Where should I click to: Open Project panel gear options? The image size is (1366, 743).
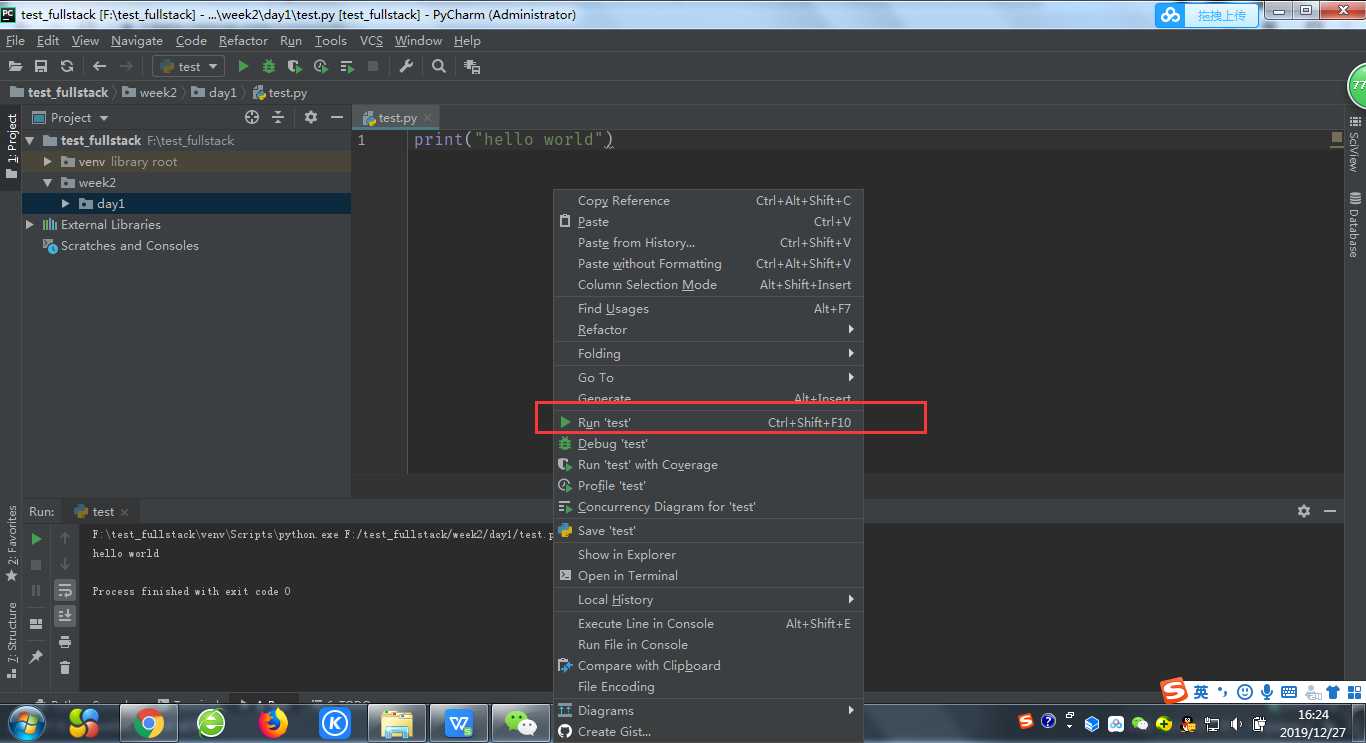tap(311, 117)
